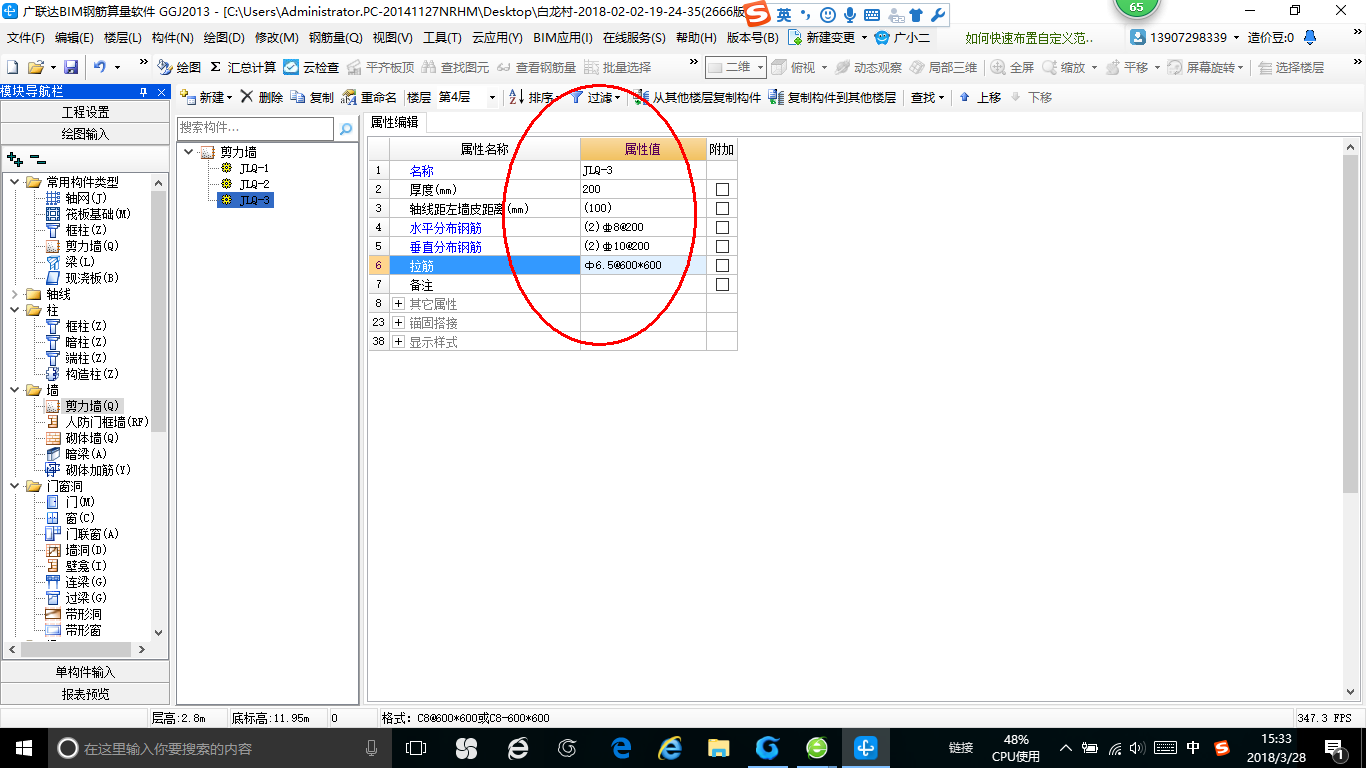Collapse the 常用构件类型 tree folder
This screenshot has width=1366, height=768.
pos(14,182)
